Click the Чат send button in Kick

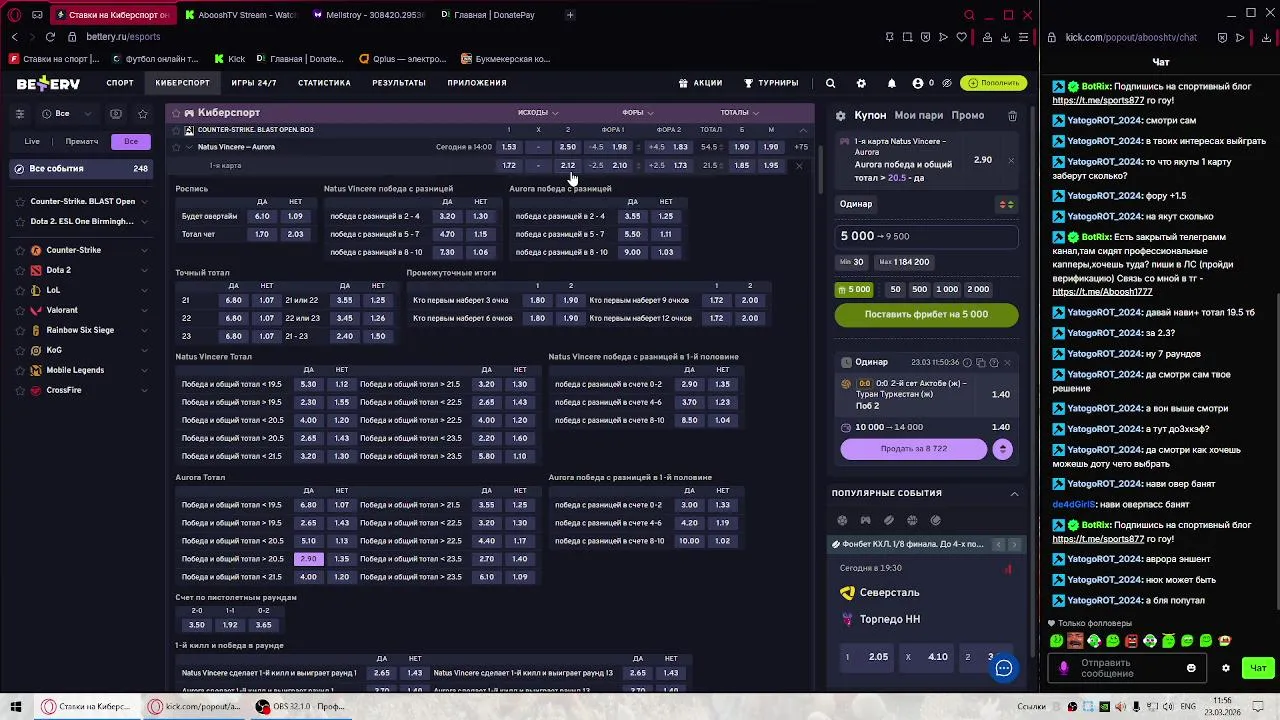(x=1258, y=668)
